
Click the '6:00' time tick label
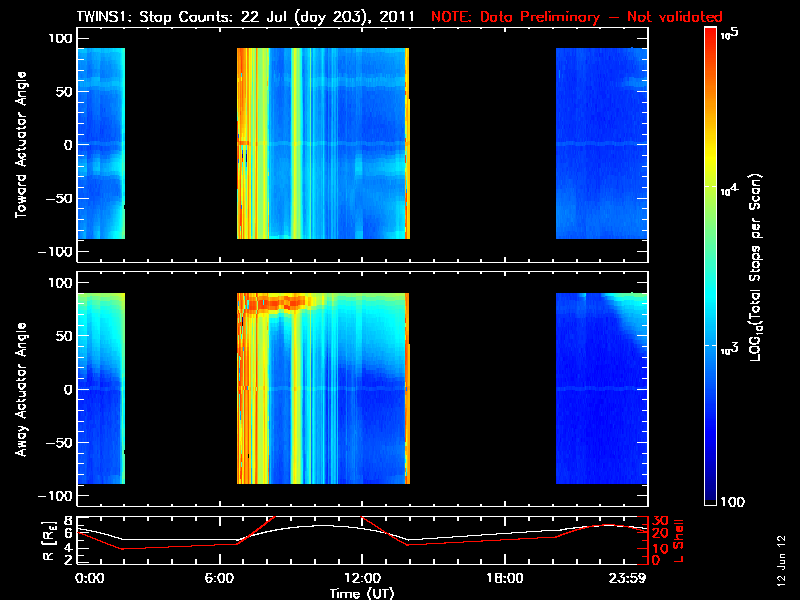[219, 578]
